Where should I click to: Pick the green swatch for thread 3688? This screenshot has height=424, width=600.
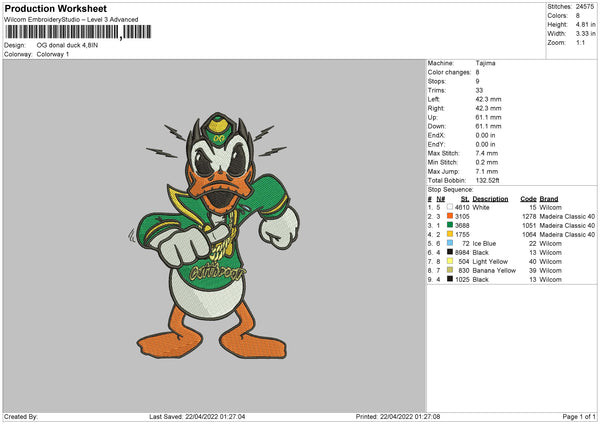pyautogui.click(x=450, y=225)
